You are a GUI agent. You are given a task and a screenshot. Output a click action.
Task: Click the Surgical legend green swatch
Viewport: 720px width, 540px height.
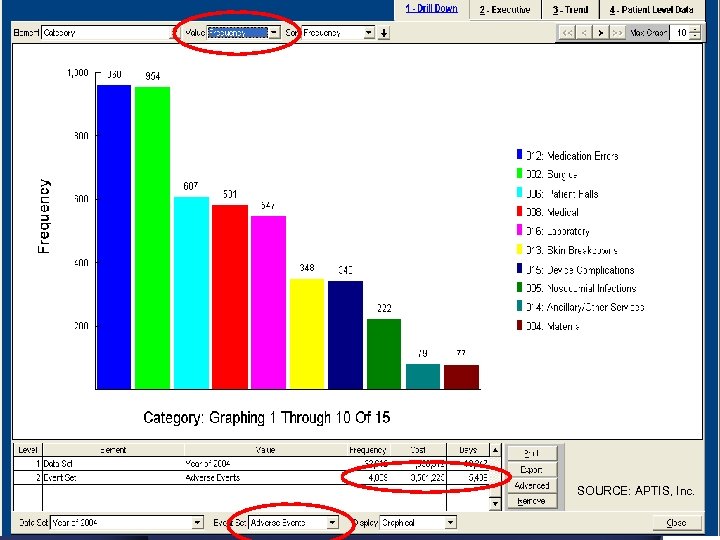click(x=519, y=173)
